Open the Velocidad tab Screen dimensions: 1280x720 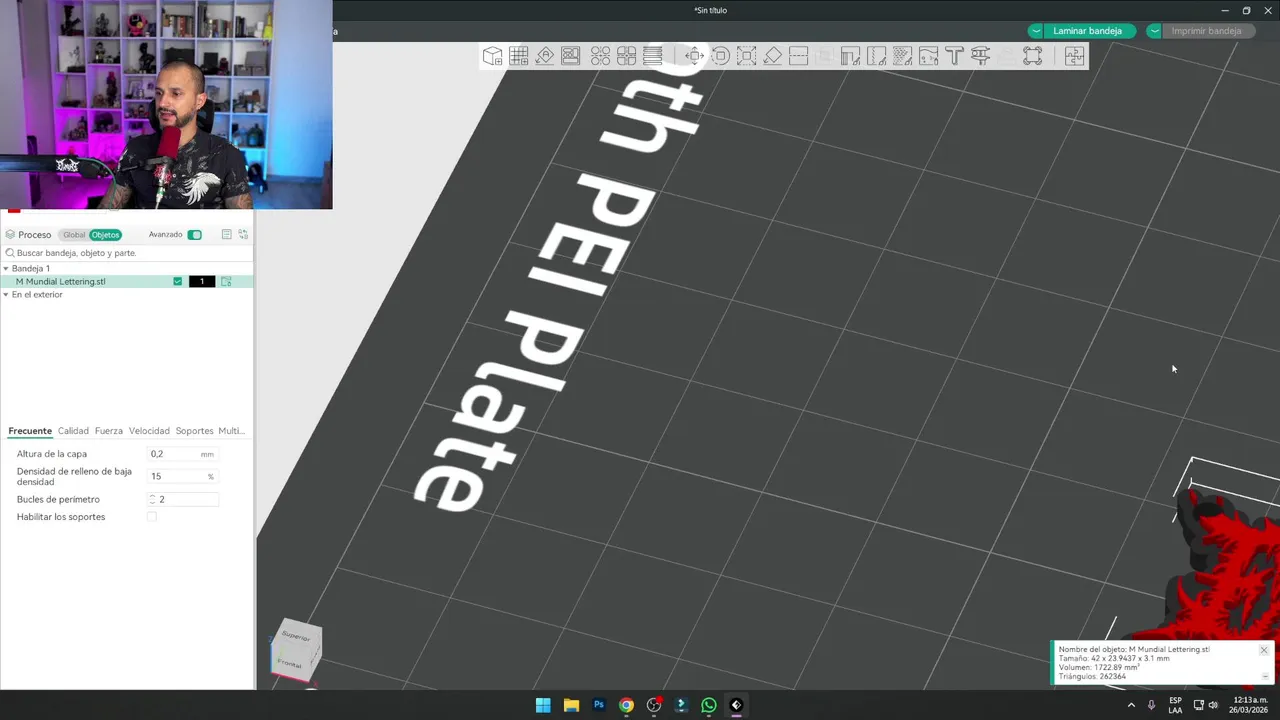(x=149, y=431)
